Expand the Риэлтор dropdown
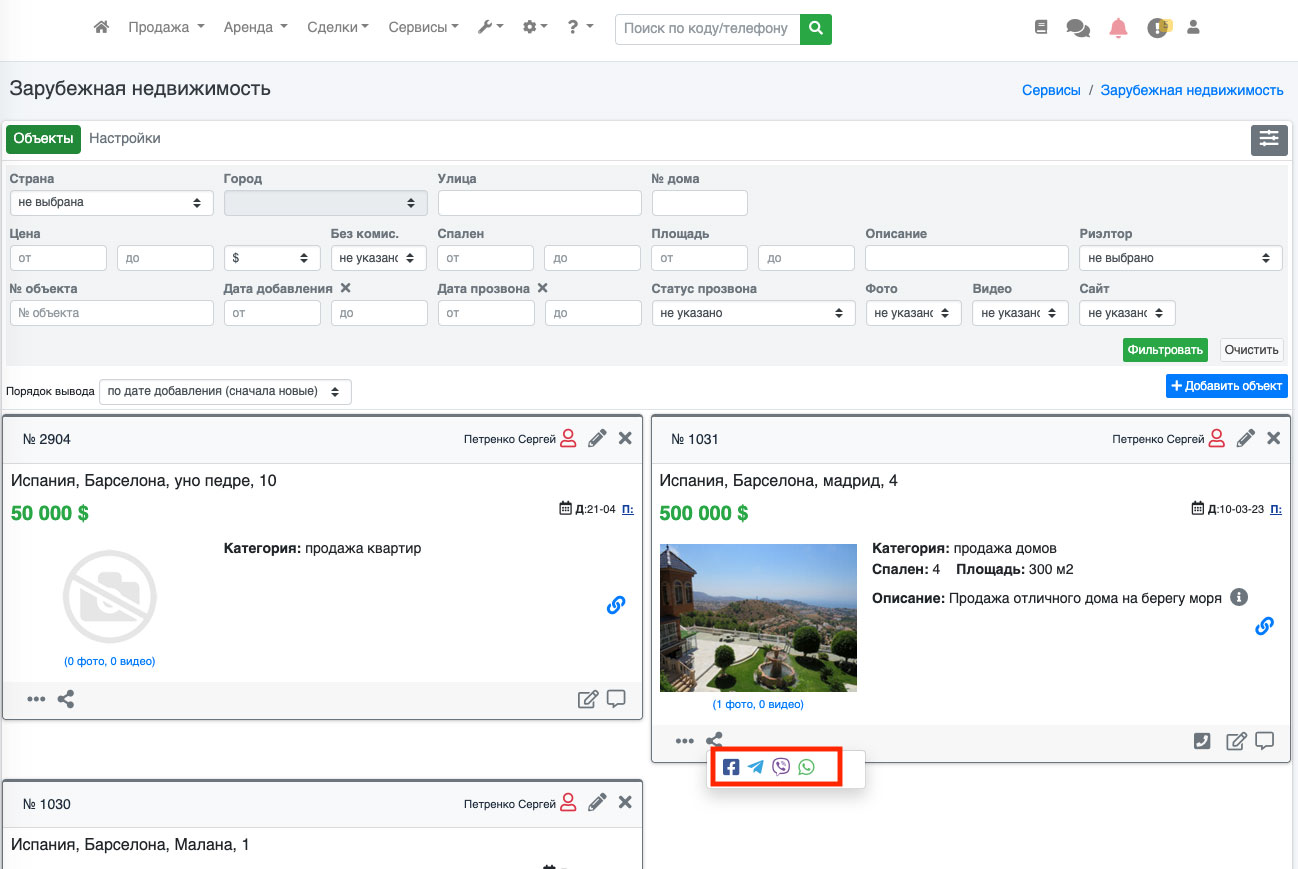 [x=1180, y=258]
